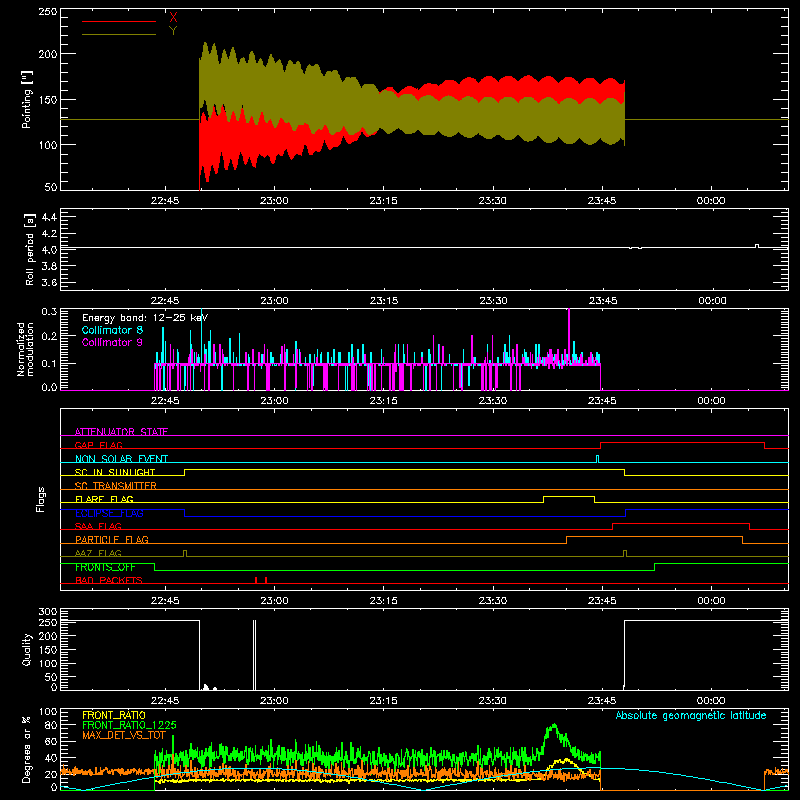Click the 'Energy band: 12-25 keV' annotation
The height and width of the screenshot is (800, 800).
(145, 318)
